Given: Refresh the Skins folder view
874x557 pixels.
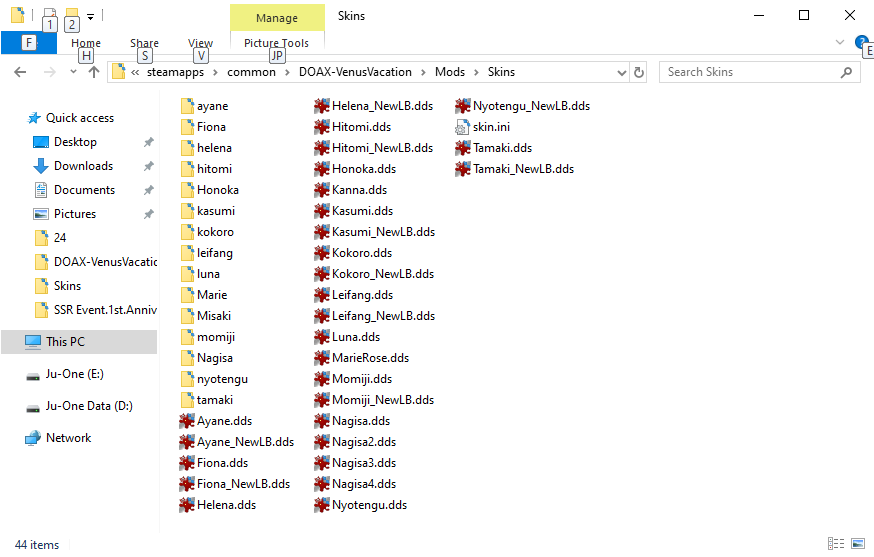Looking at the screenshot, I should tap(639, 72).
